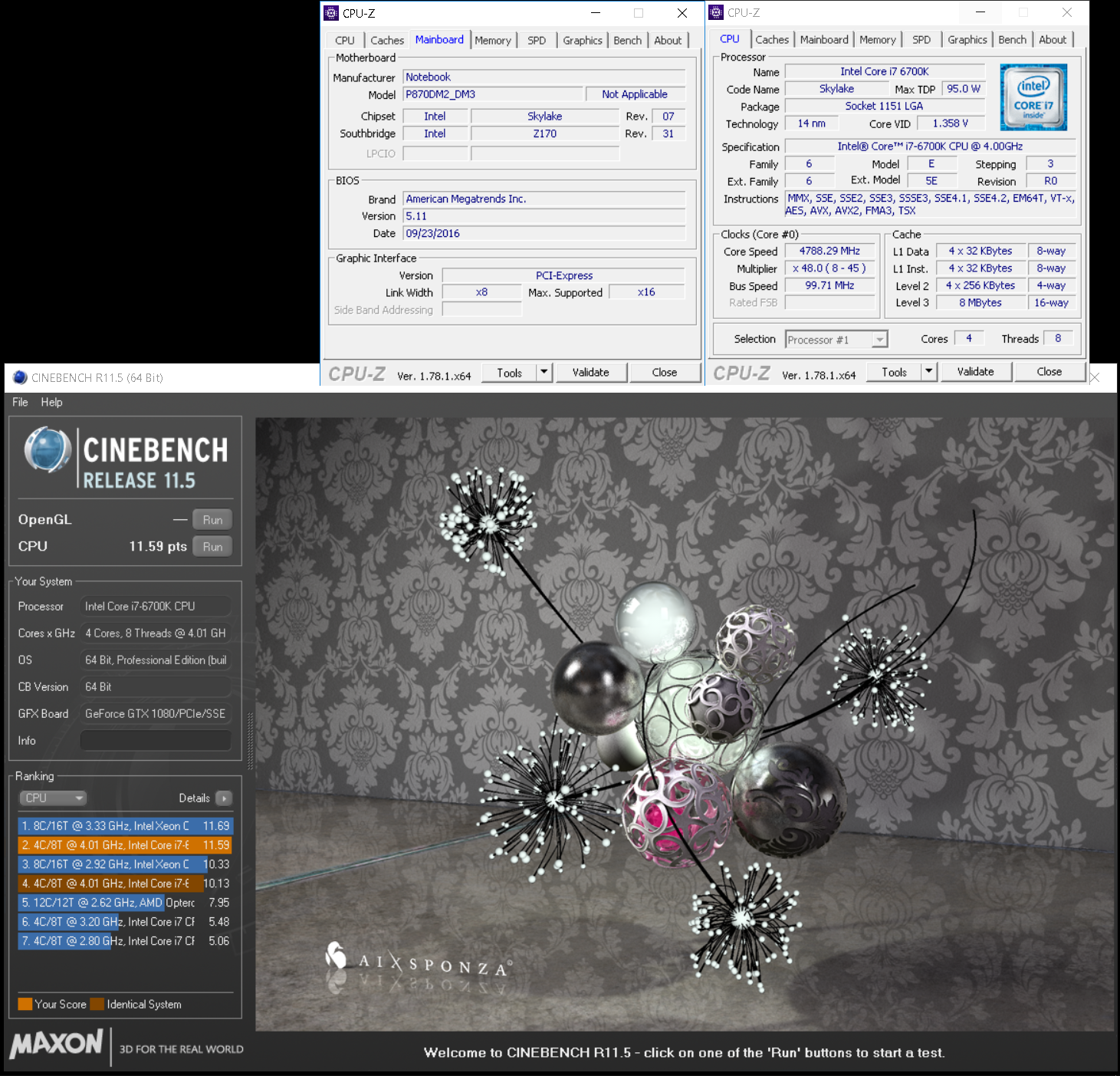Screen dimensions: 1120x1076
Task: Open Graphics tab in right CPU-Z window
Action: [967, 39]
